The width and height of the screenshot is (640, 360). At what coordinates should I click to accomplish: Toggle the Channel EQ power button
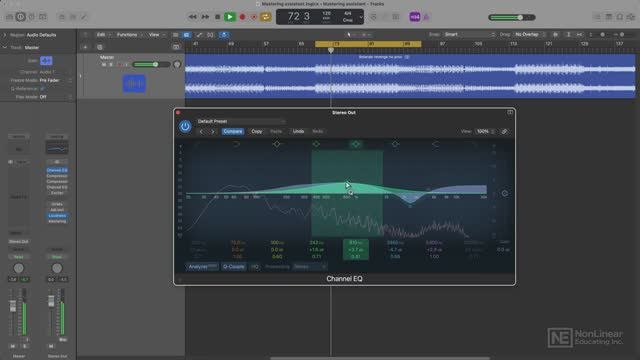[x=185, y=127]
